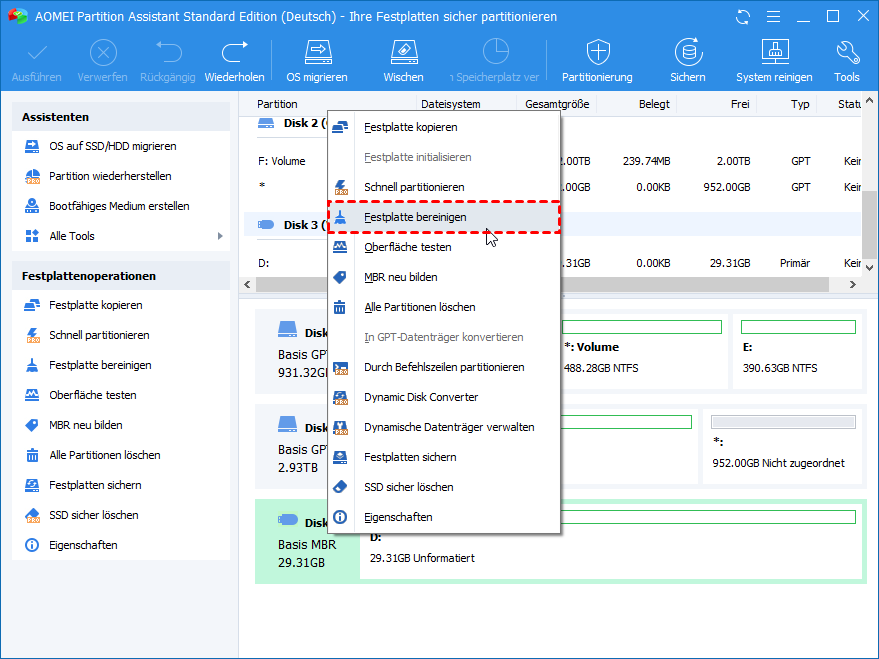
Task: Select the D: 29.31GB Unformatiert block
Action: (611, 541)
